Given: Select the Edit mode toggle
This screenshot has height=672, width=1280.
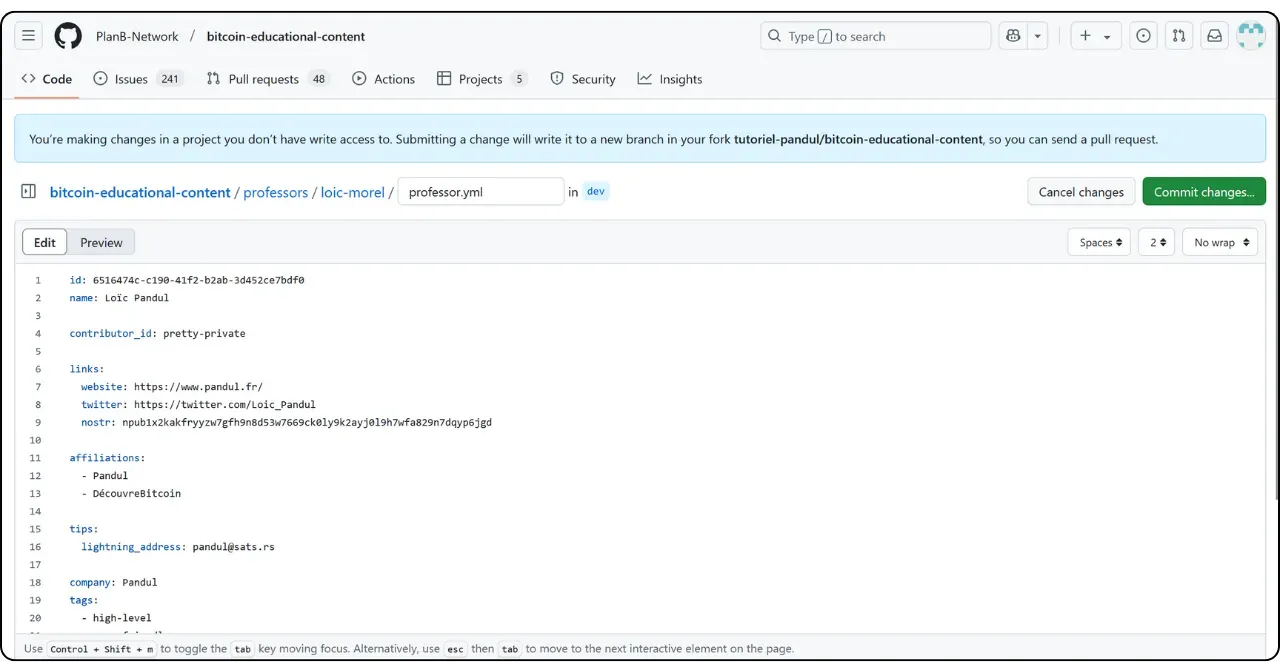Looking at the screenshot, I should tap(45, 242).
